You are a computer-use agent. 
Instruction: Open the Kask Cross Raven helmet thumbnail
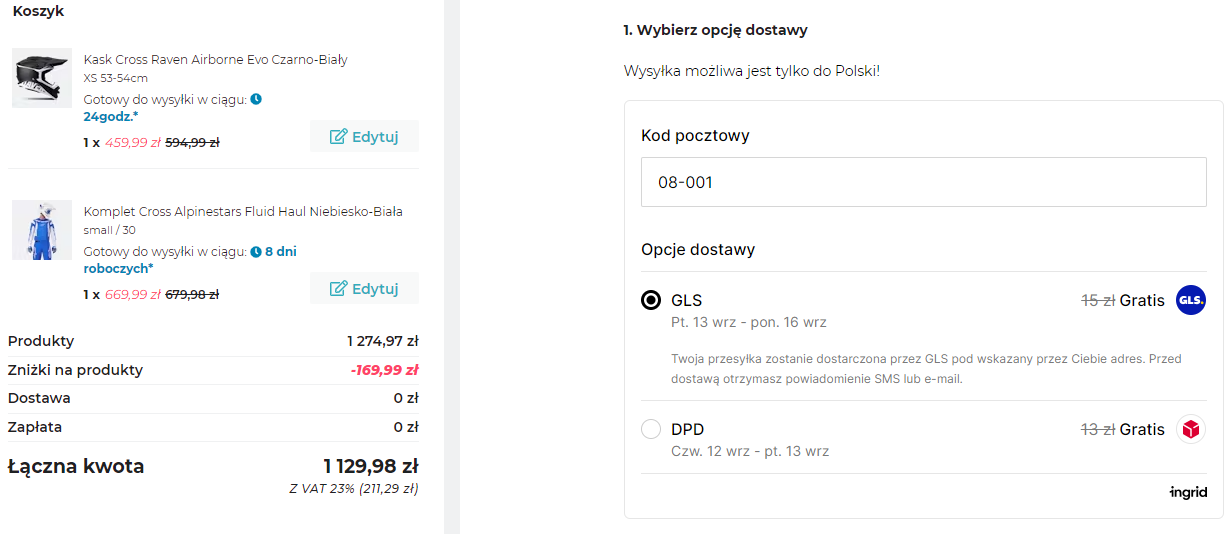(42, 78)
